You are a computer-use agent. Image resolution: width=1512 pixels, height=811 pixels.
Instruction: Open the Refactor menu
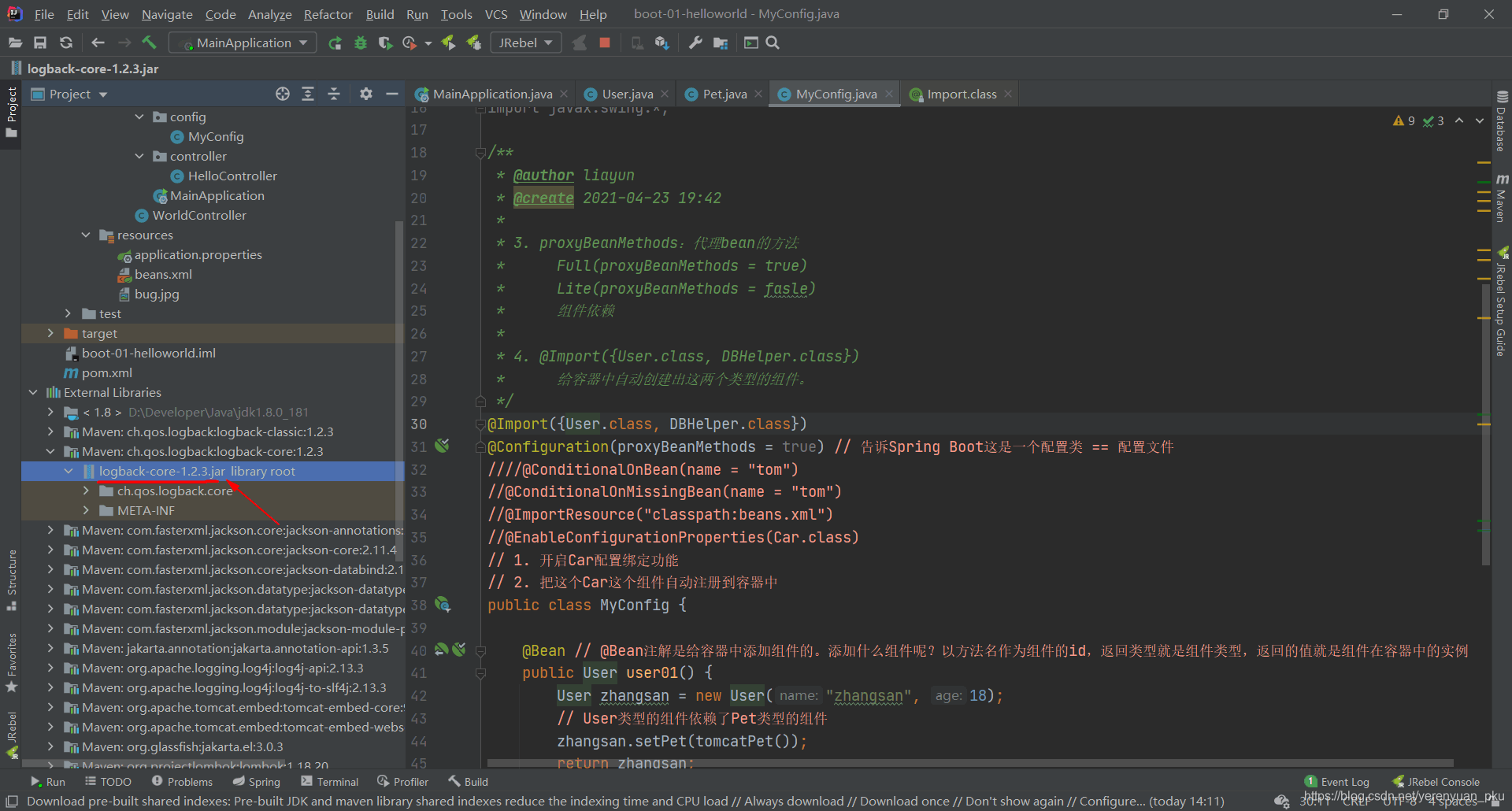[x=328, y=14]
